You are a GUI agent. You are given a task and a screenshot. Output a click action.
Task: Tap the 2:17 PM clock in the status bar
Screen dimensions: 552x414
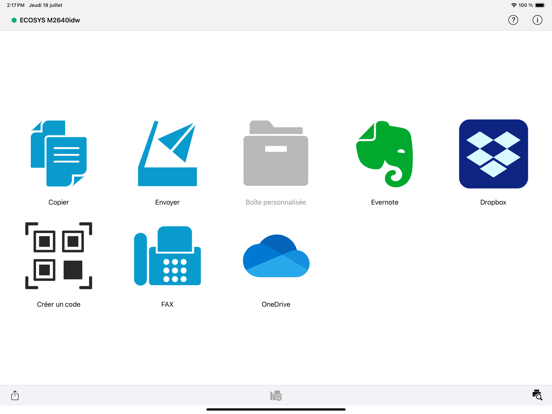click(x=15, y=5)
